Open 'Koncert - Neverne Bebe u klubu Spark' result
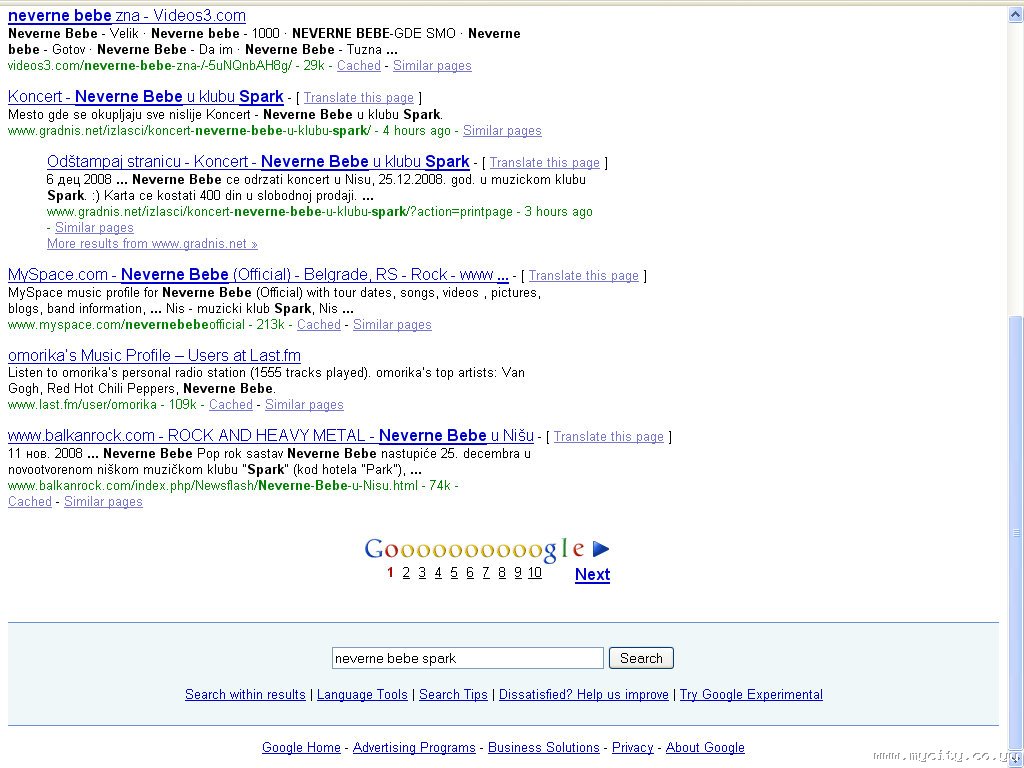Image resolution: width=1024 pixels, height=768 pixels. click(146, 97)
